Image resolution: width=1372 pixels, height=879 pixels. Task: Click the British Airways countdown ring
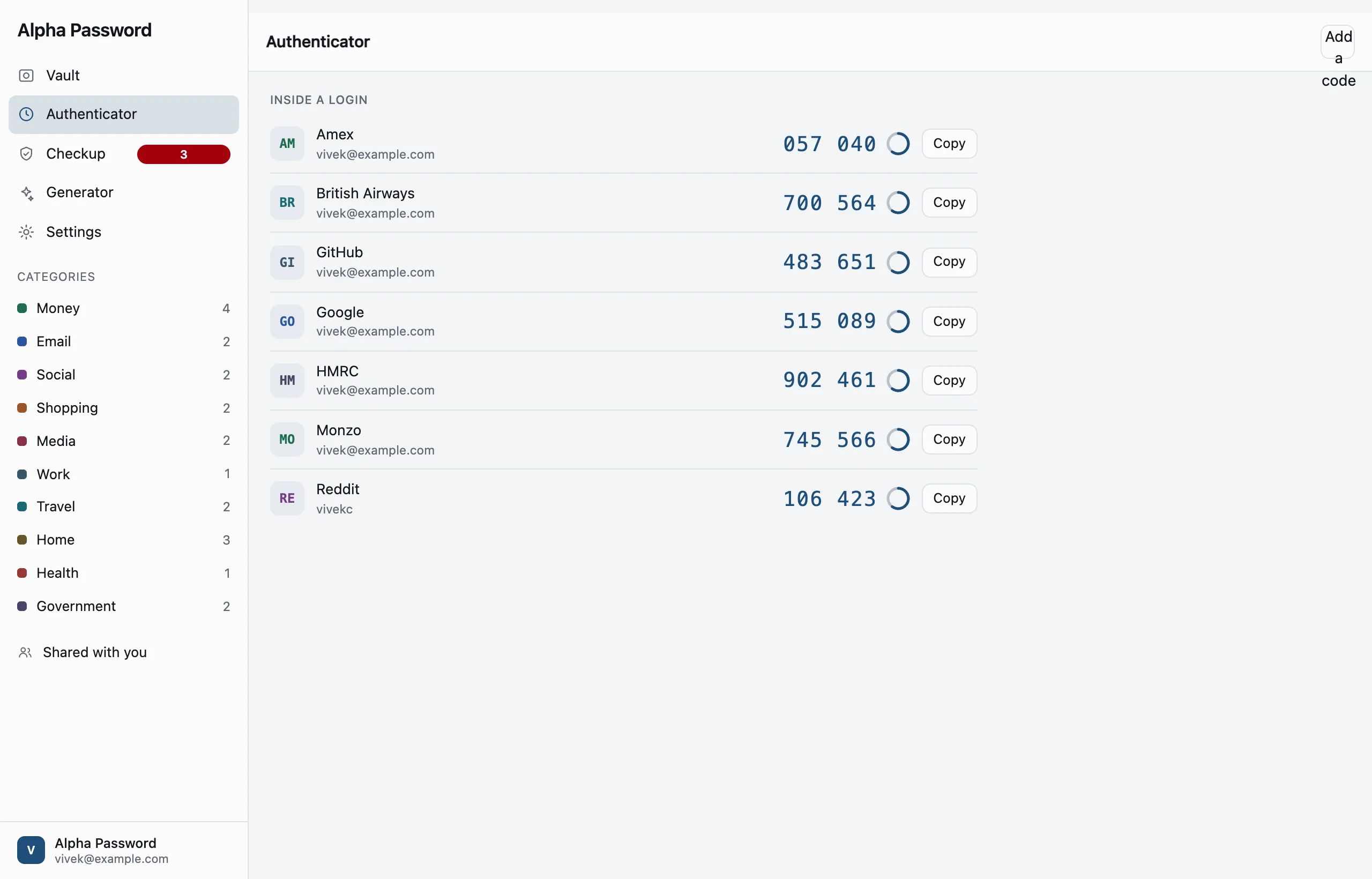pyautogui.click(x=898, y=203)
